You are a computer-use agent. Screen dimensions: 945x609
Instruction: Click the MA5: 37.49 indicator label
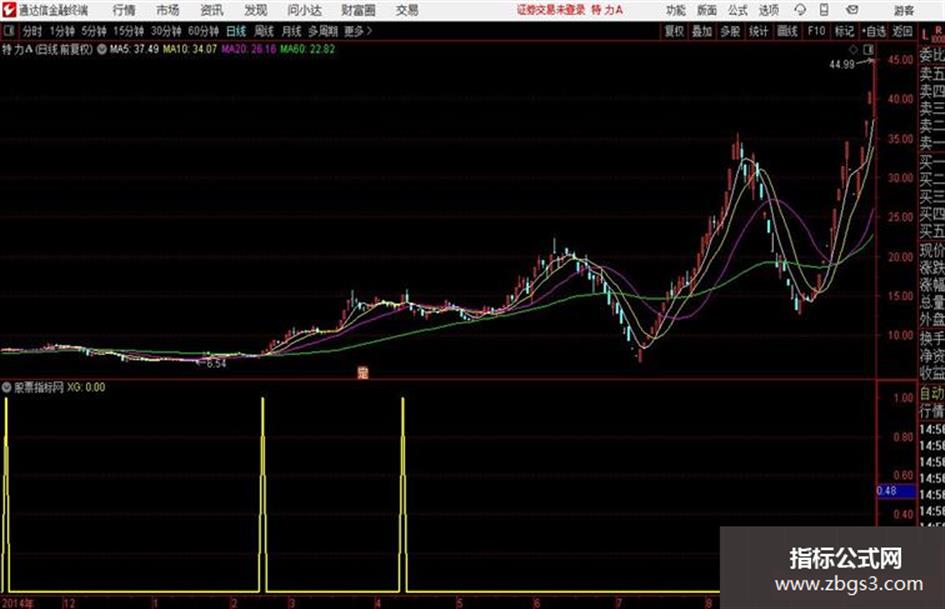134,49
